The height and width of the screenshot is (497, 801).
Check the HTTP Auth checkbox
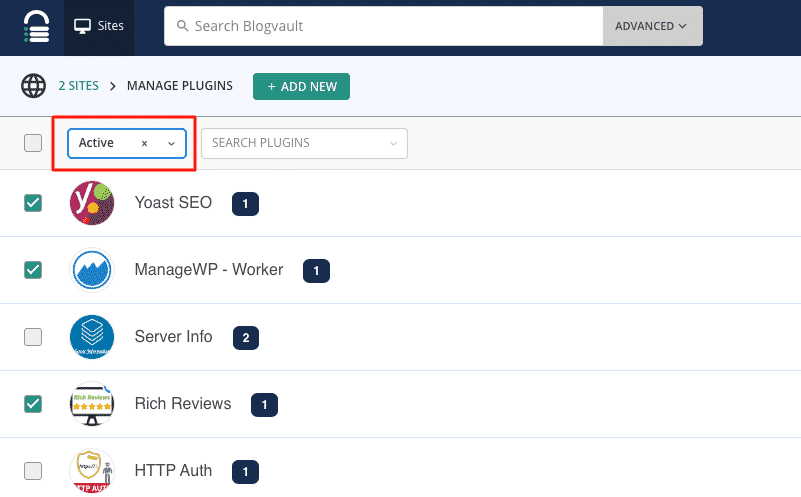pos(33,470)
